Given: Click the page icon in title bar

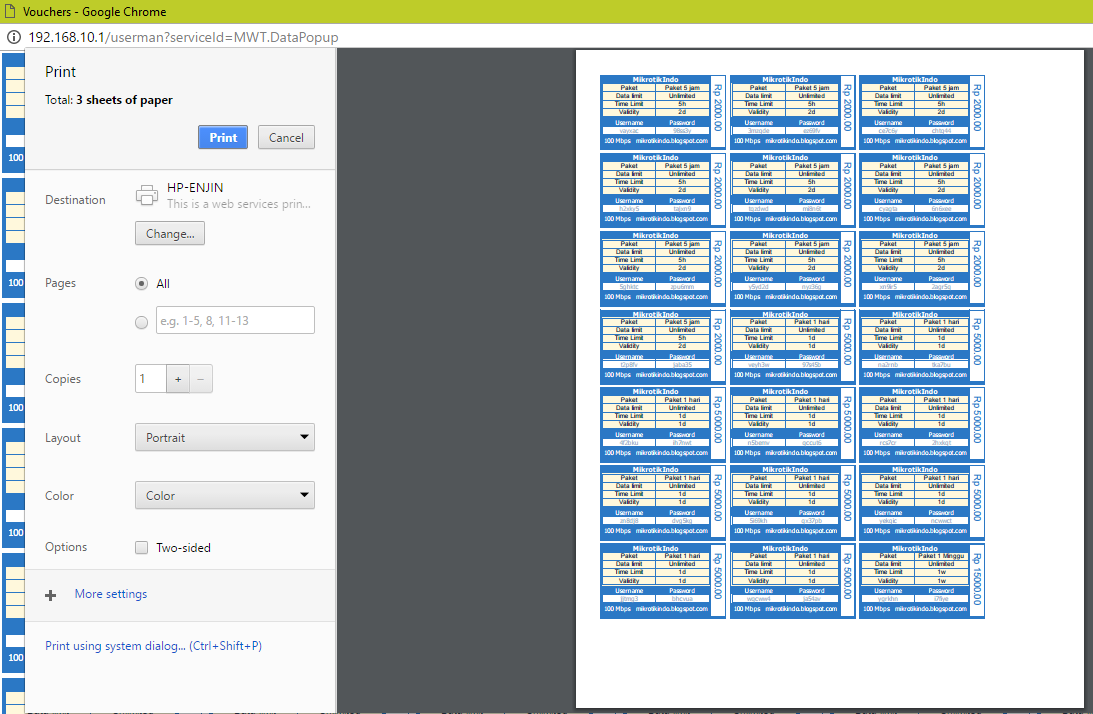Looking at the screenshot, I should 10,11.
